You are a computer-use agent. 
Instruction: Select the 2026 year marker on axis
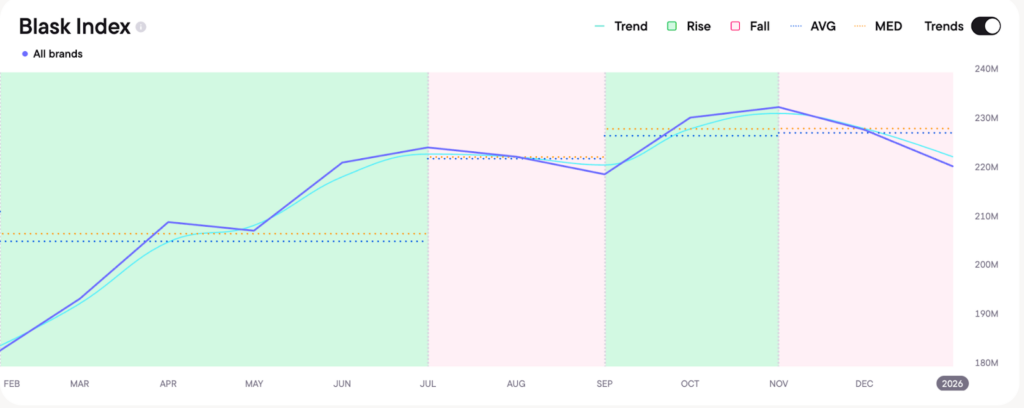950,383
